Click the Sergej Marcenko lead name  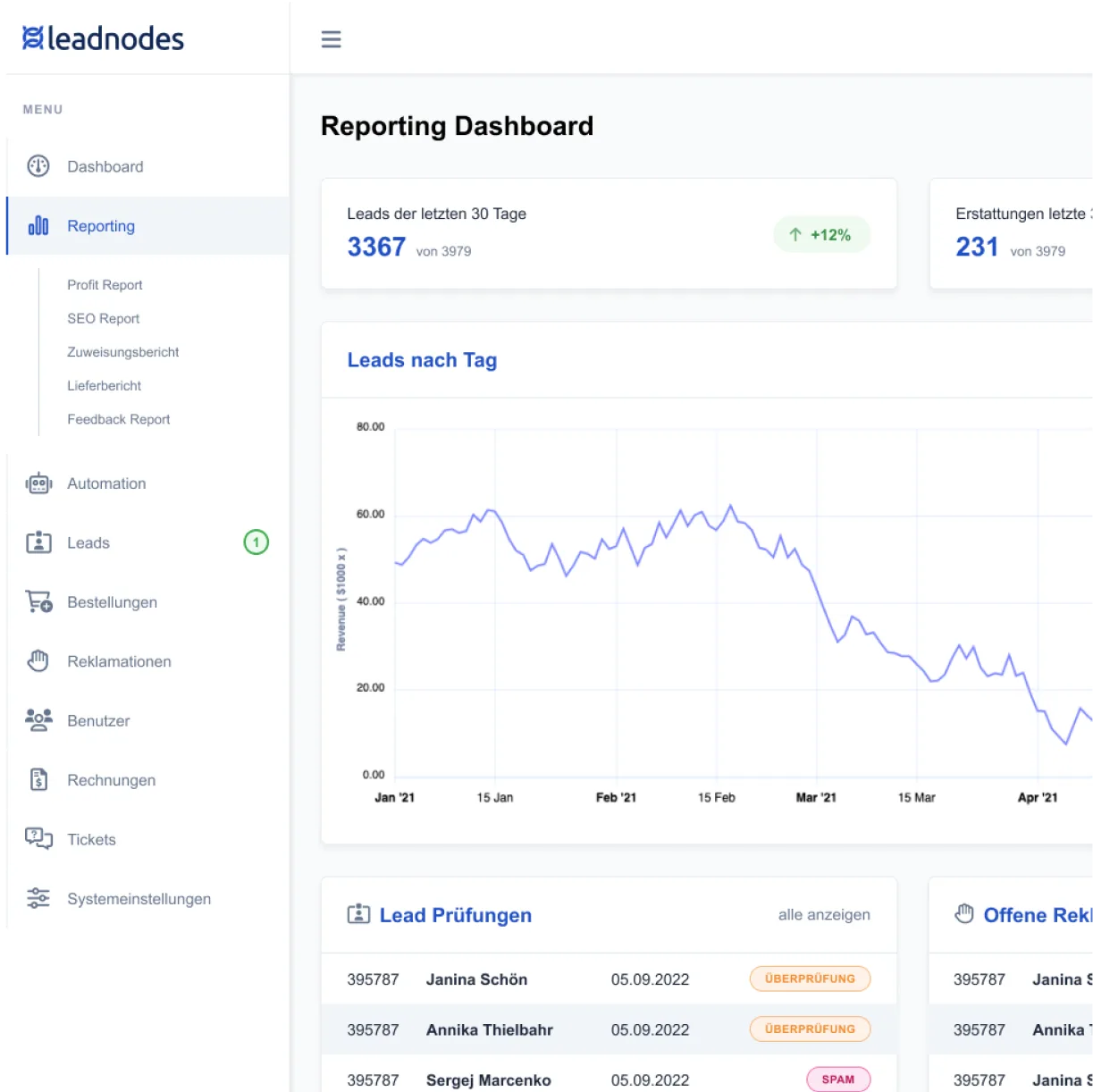point(489,1080)
